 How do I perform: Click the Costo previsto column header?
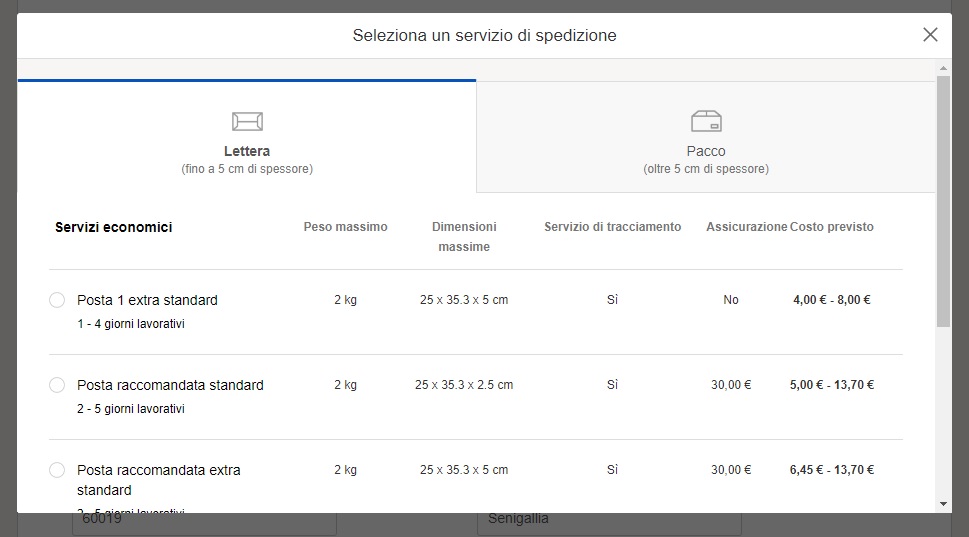pos(832,227)
